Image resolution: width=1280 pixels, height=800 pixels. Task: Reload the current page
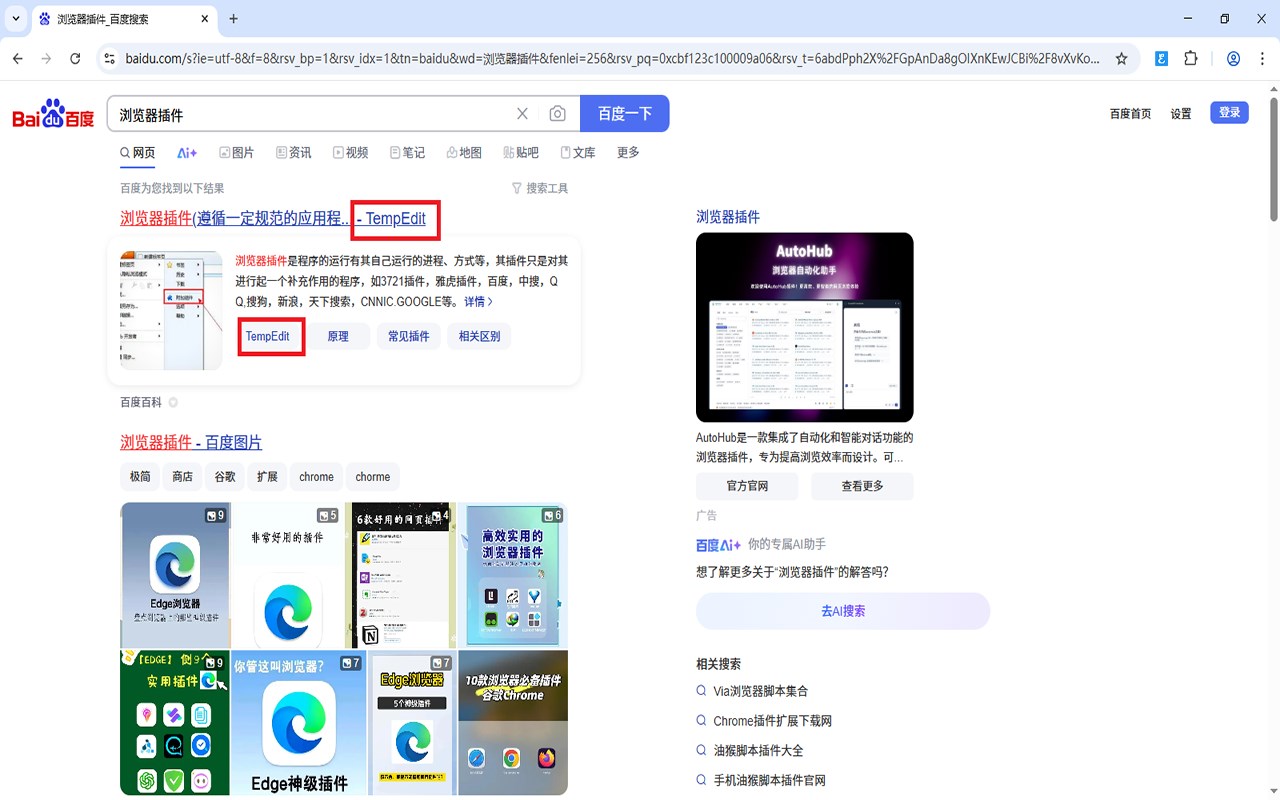75,59
